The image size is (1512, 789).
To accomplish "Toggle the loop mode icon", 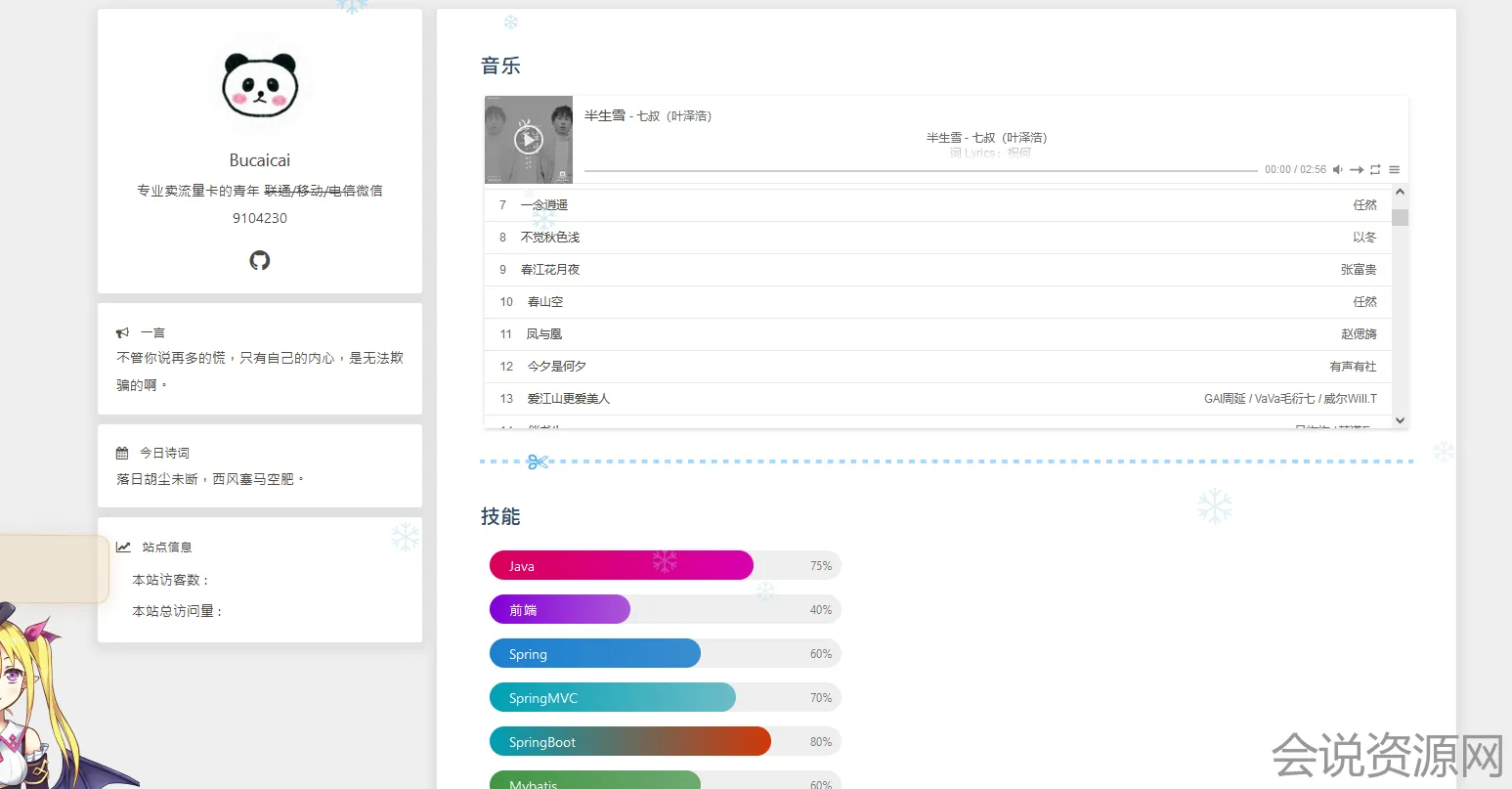I will [1375, 170].
